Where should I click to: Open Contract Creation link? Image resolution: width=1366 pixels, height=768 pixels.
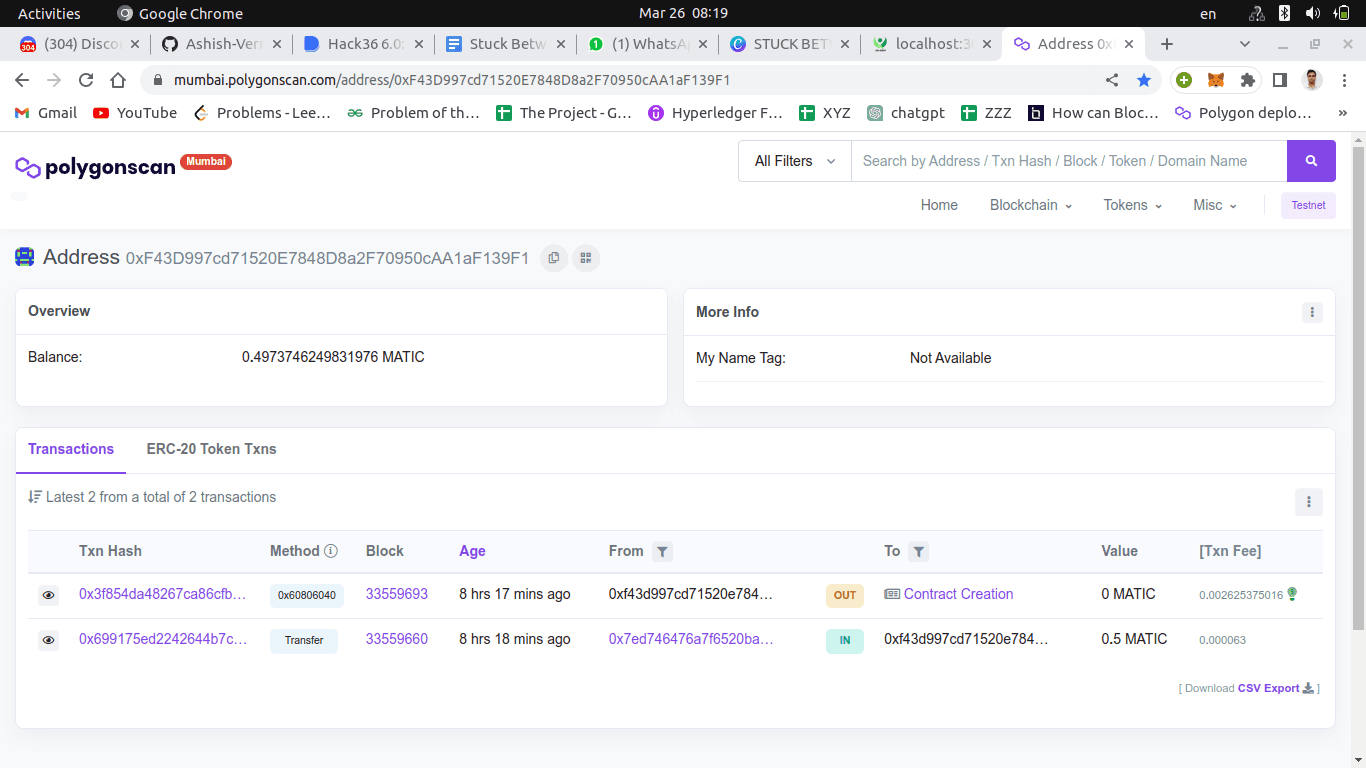click(958, 594)
